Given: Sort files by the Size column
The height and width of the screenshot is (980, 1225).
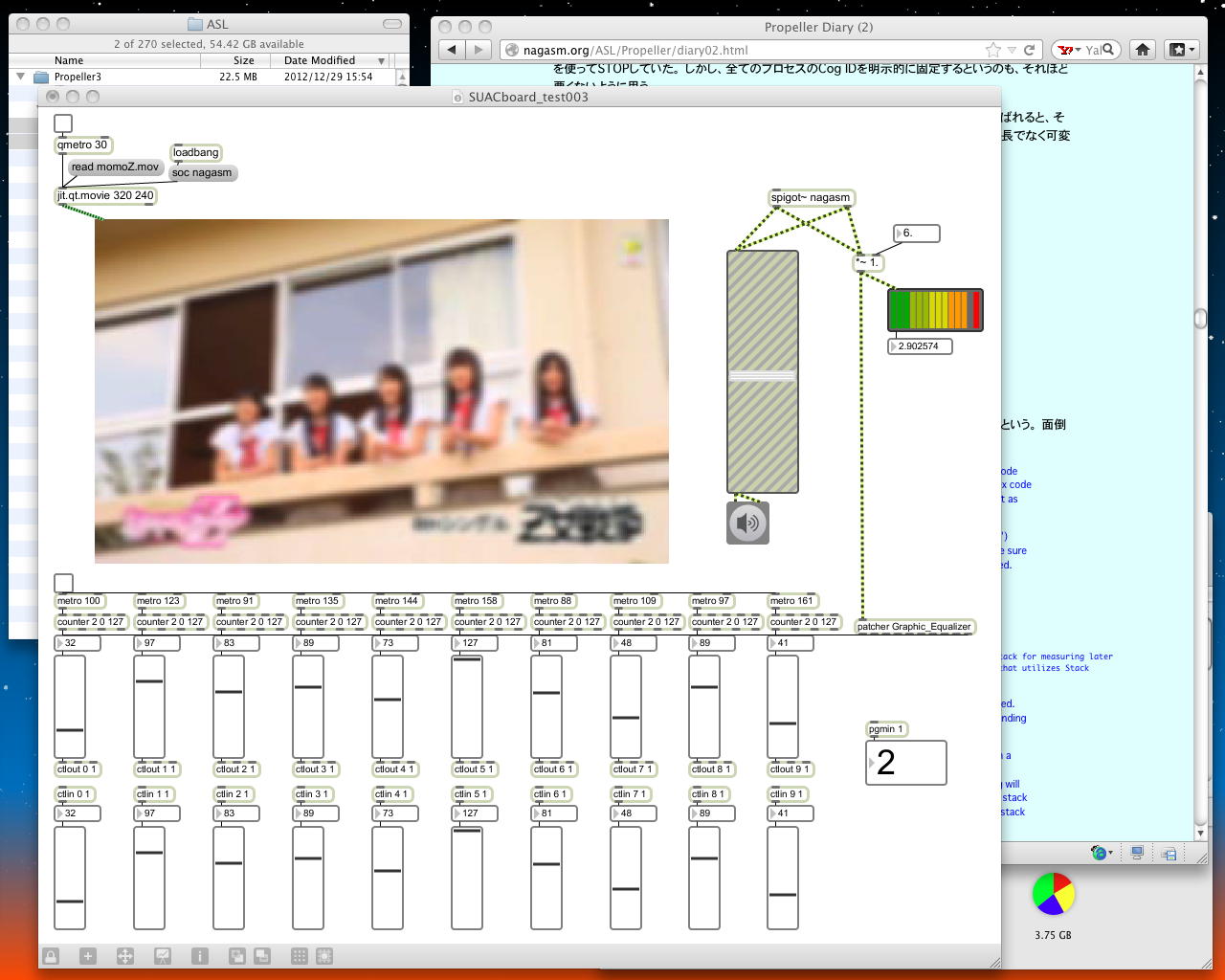Looking at the screenshot, I should pos(244,60).
